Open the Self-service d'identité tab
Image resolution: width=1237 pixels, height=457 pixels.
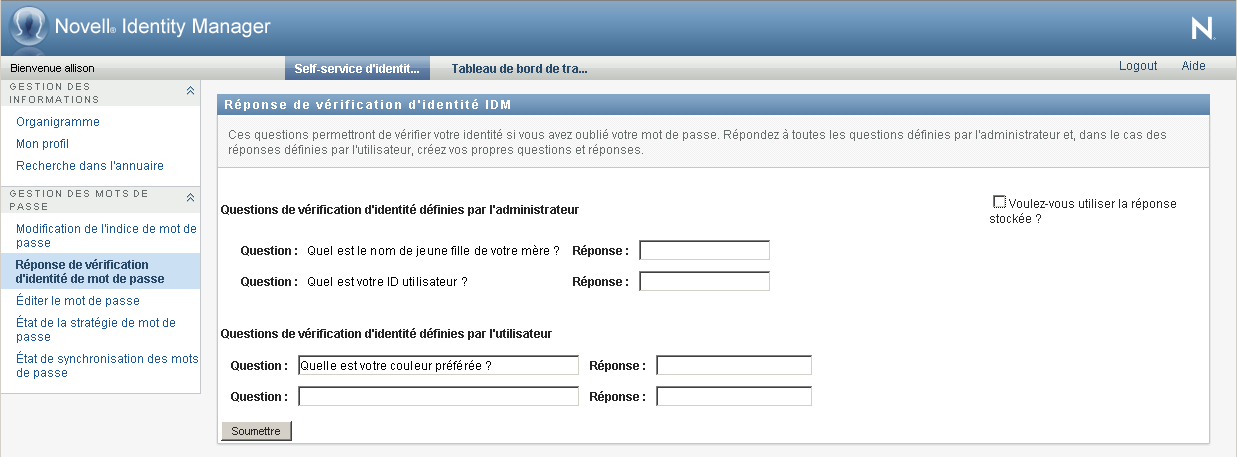click(x=357, y=68)
